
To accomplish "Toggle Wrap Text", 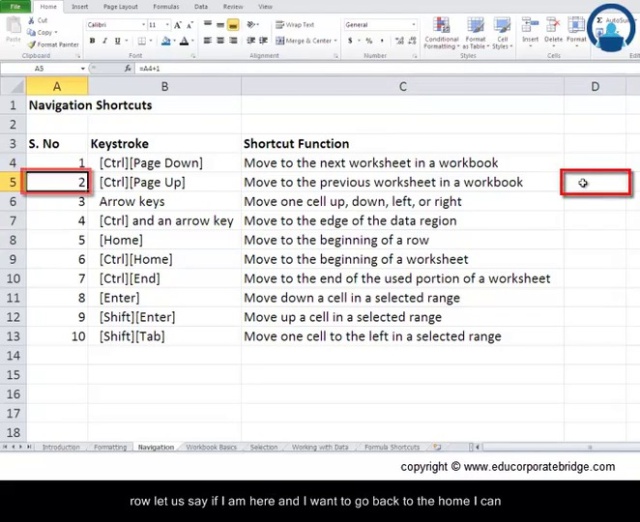I will tap(295, 25).
